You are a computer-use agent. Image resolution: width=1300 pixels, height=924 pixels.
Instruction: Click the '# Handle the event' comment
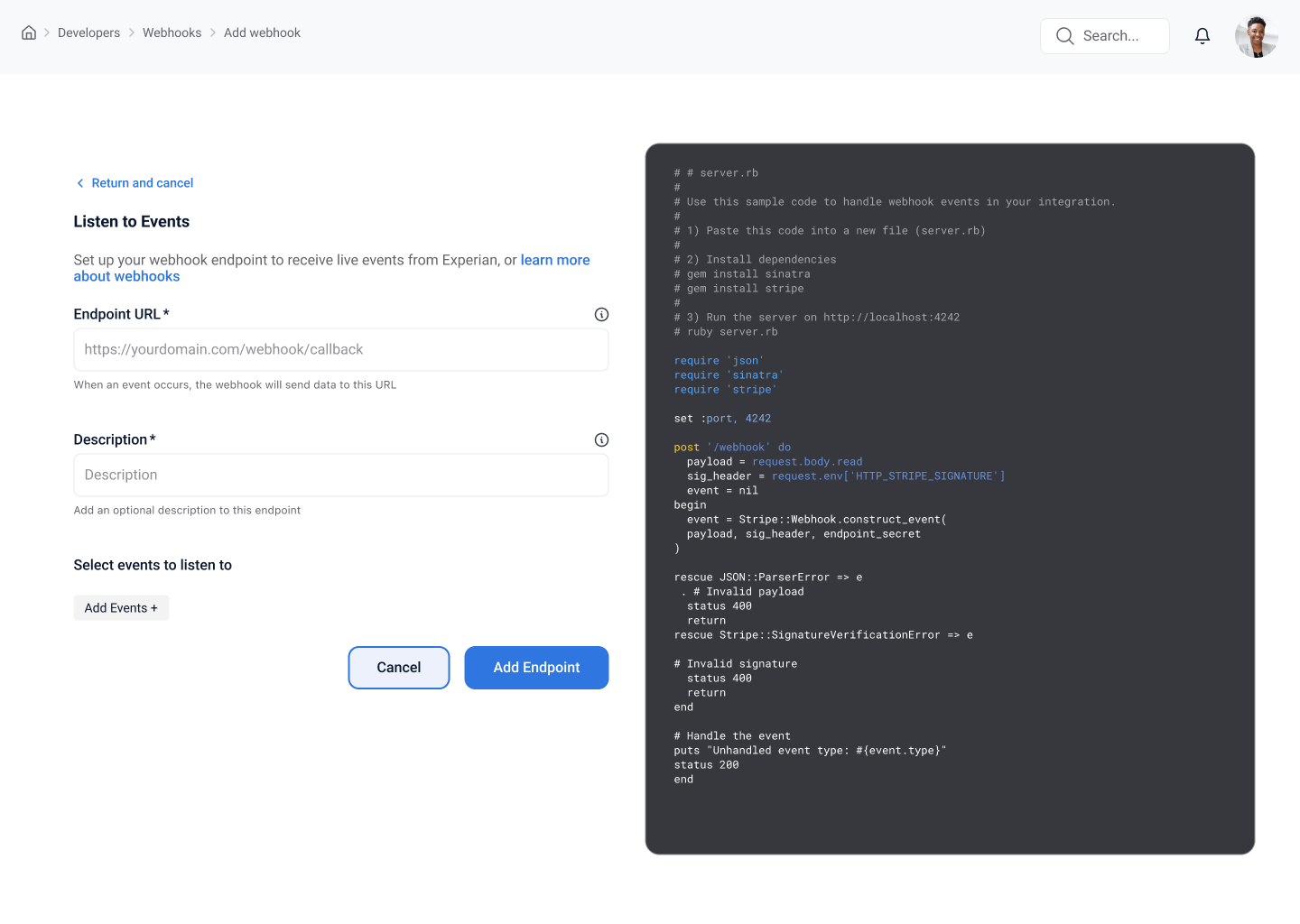pos(732,736)
